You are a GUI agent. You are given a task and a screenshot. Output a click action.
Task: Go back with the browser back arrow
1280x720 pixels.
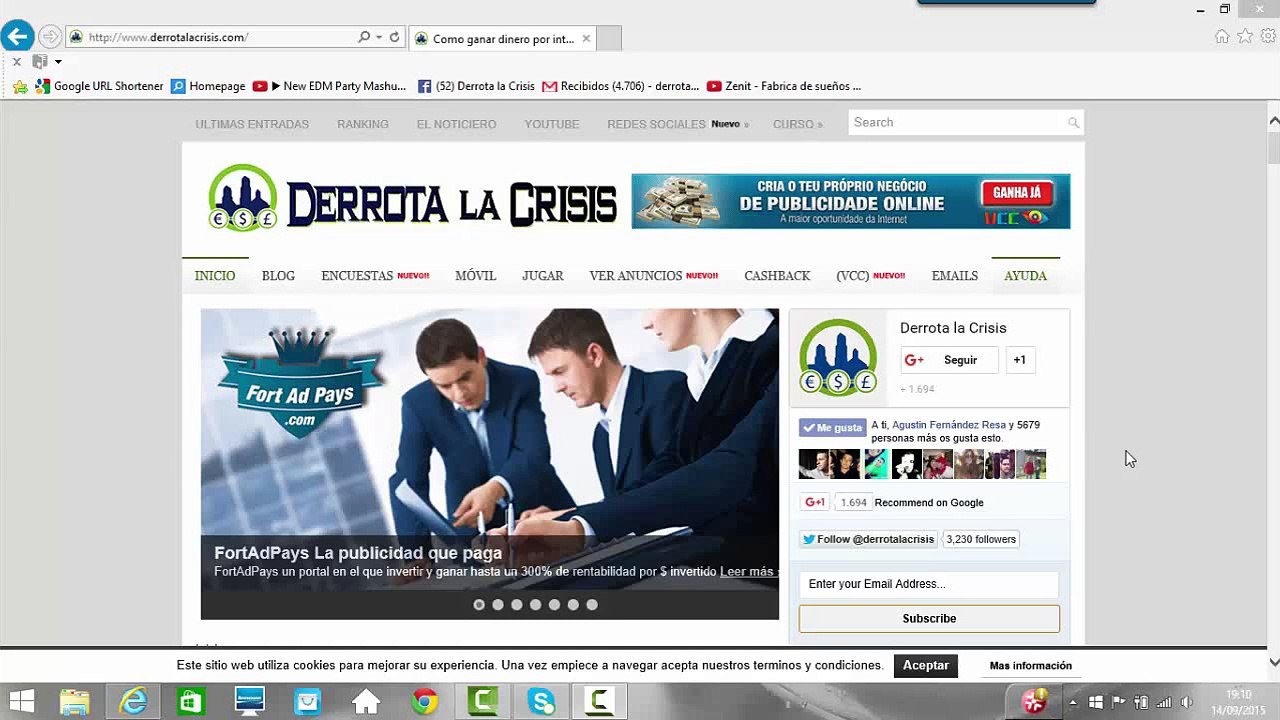[17, 37]
